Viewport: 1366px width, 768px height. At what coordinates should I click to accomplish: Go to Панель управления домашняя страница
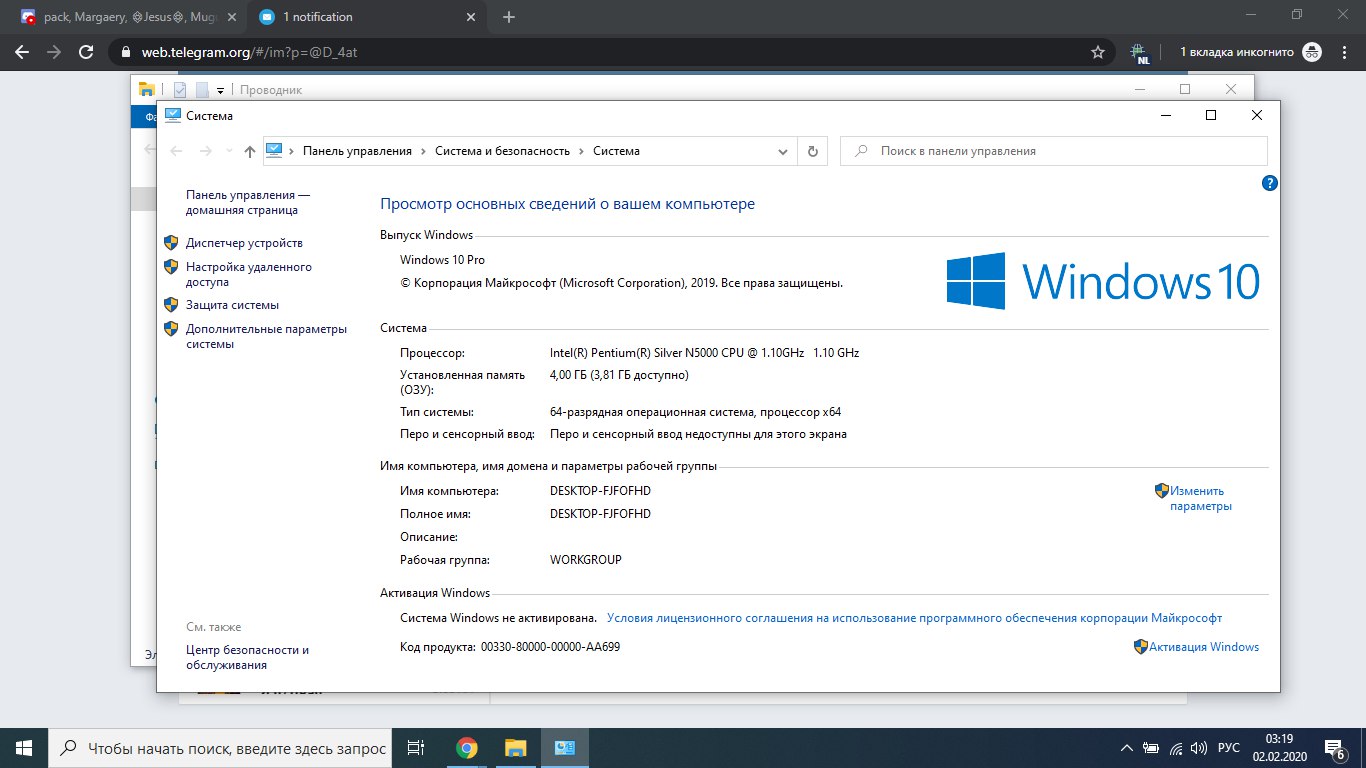coord(248,202)
